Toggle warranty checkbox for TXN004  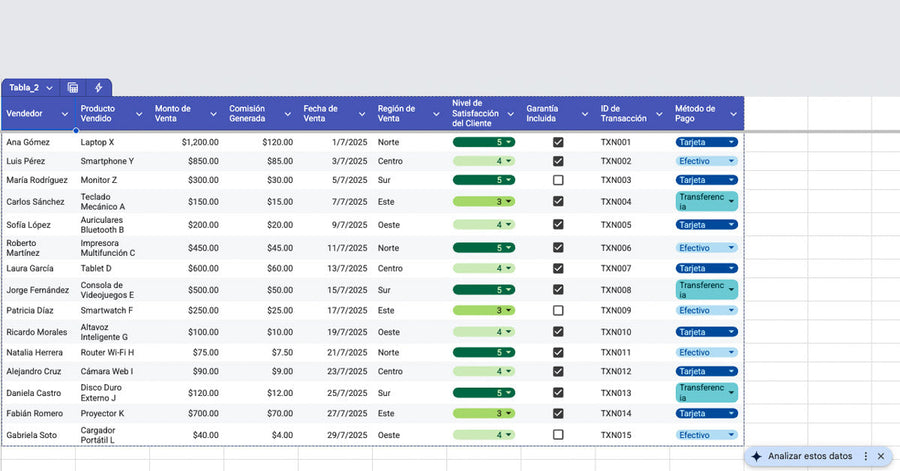tap(558, 201)
